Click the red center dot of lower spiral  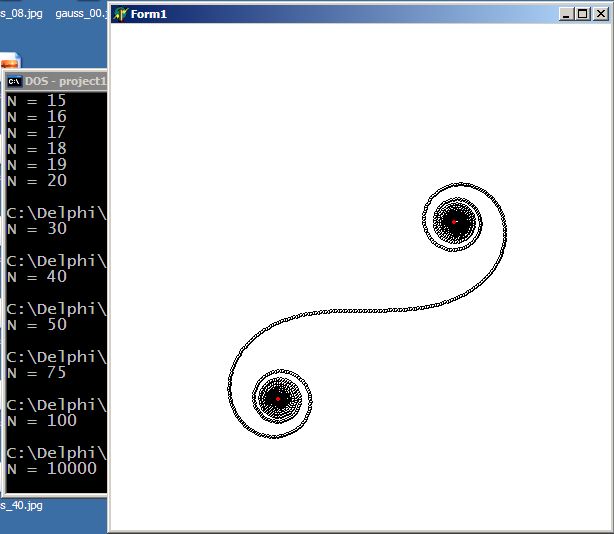coord(278,398)
